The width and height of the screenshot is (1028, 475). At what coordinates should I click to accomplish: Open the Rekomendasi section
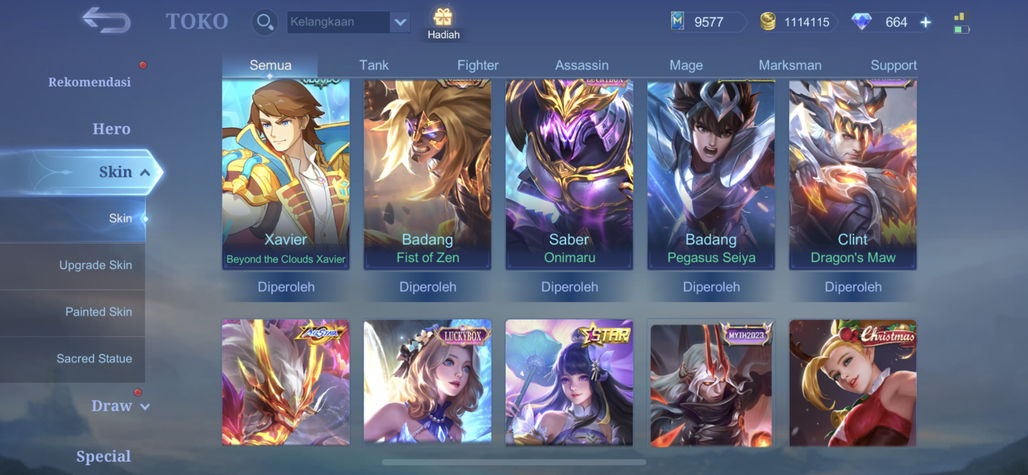tap(90, 82)
